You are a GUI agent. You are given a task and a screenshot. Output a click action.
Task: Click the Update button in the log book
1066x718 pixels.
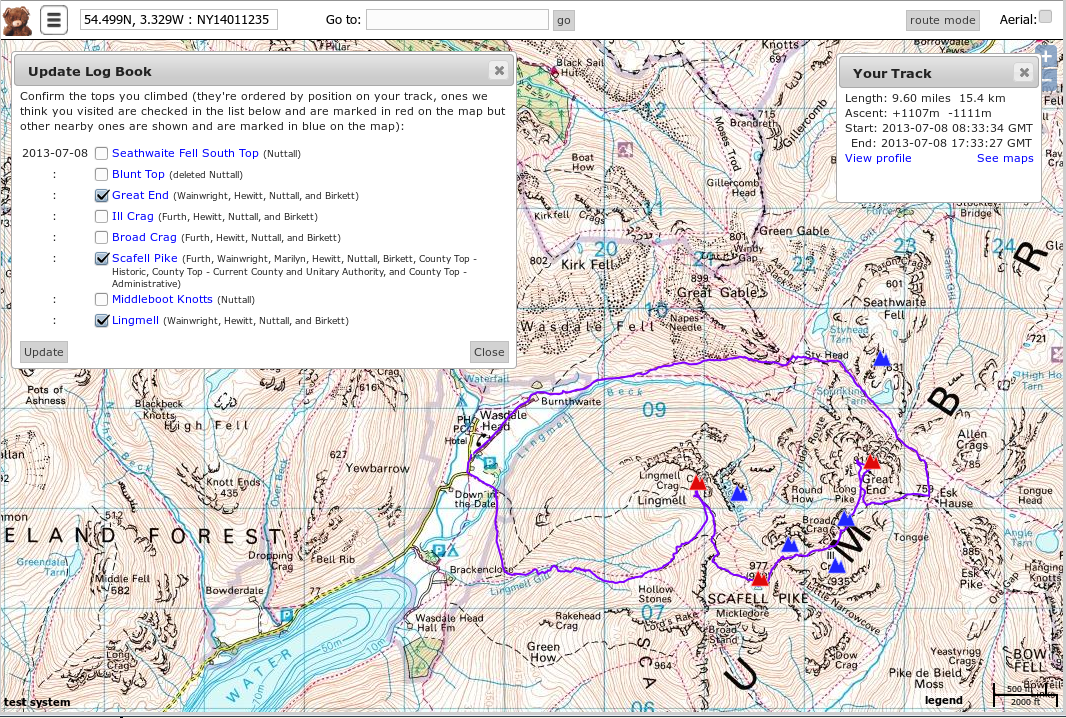[x=44, y=352]
